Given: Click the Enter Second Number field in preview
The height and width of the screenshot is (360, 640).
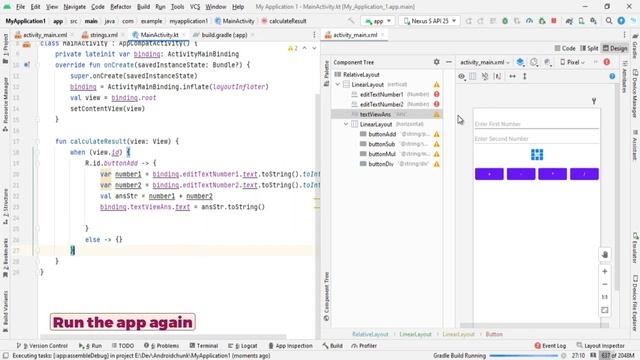Looking at the screenshot, I should click(536, 139).
